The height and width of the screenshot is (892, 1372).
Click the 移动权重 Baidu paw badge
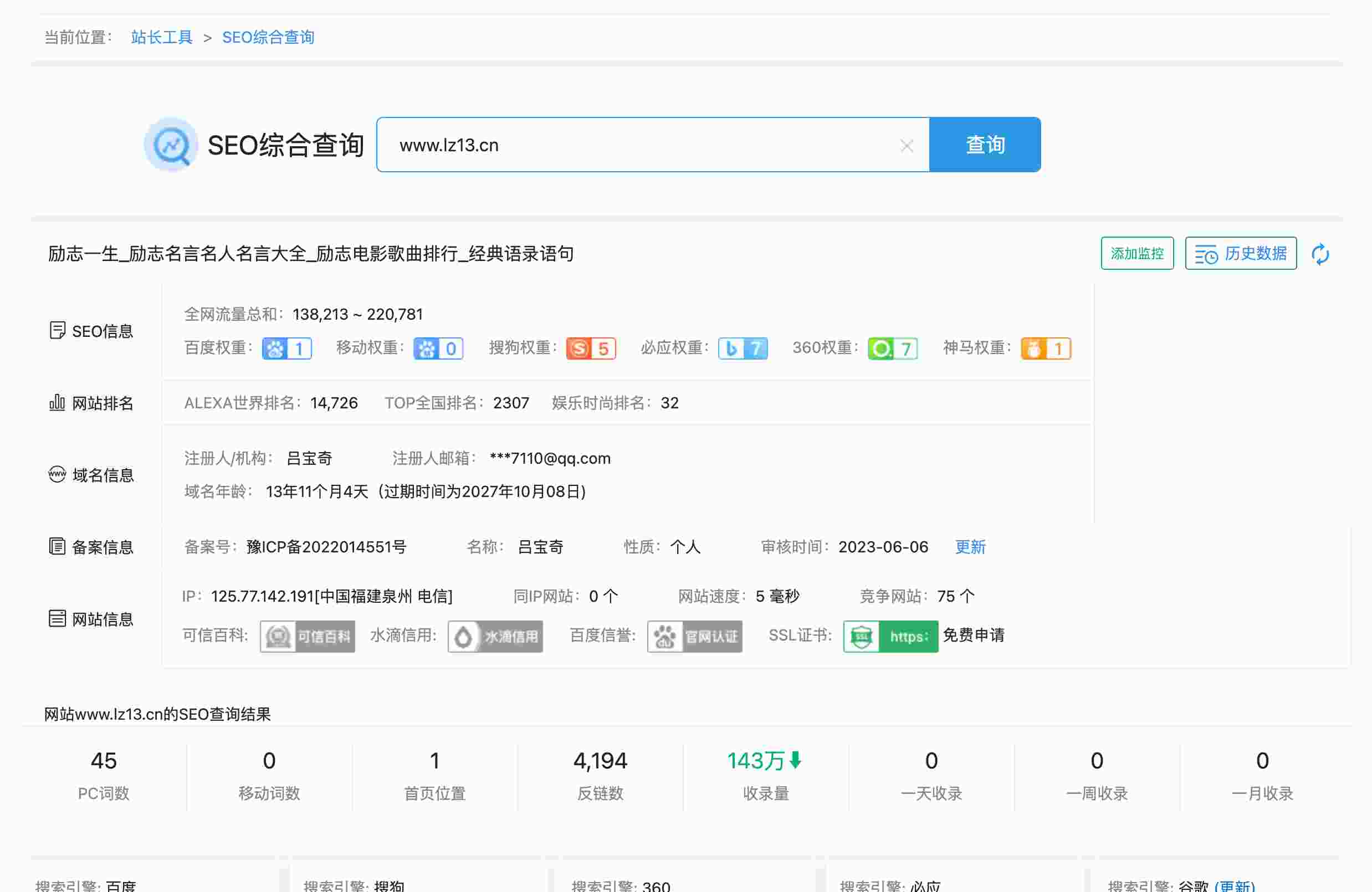click(438, 348)
